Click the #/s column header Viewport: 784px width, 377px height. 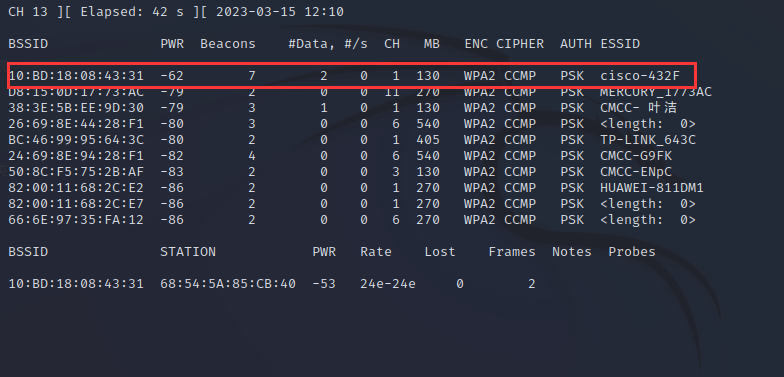(x=356, y=44)
